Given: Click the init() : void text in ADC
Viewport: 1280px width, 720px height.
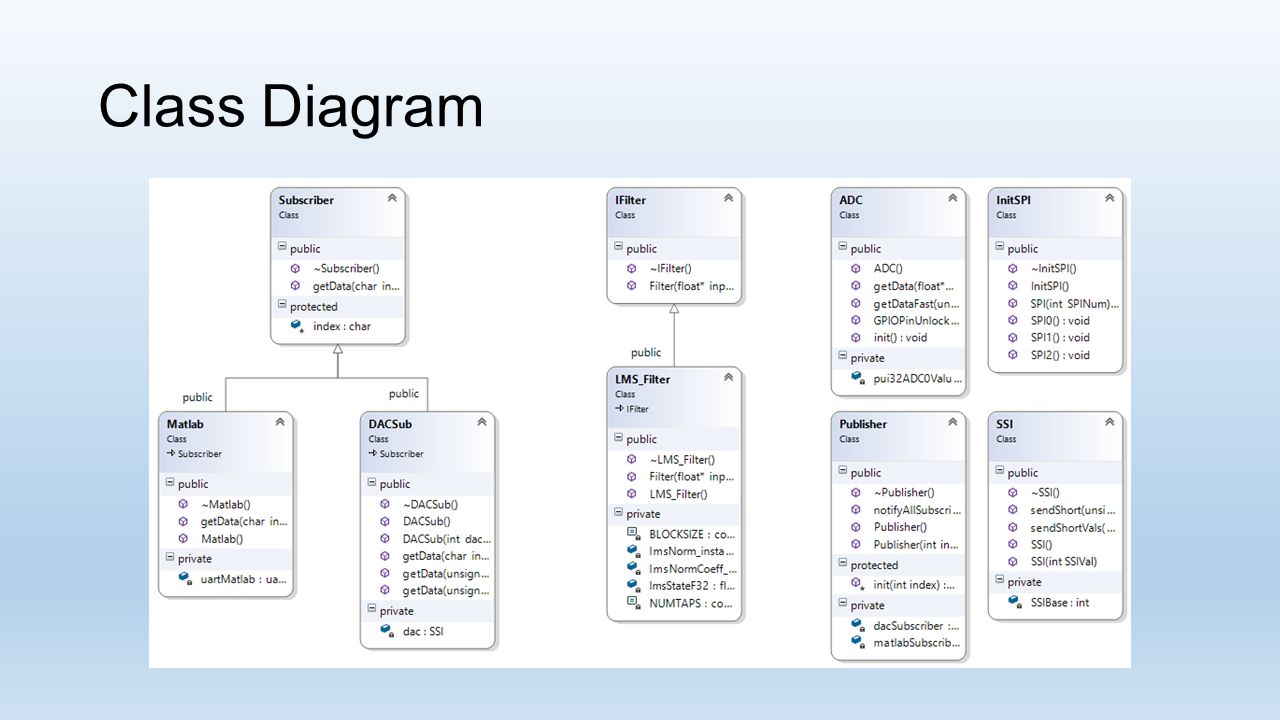Looking at the screenshot, I should [x=900, y=338].
